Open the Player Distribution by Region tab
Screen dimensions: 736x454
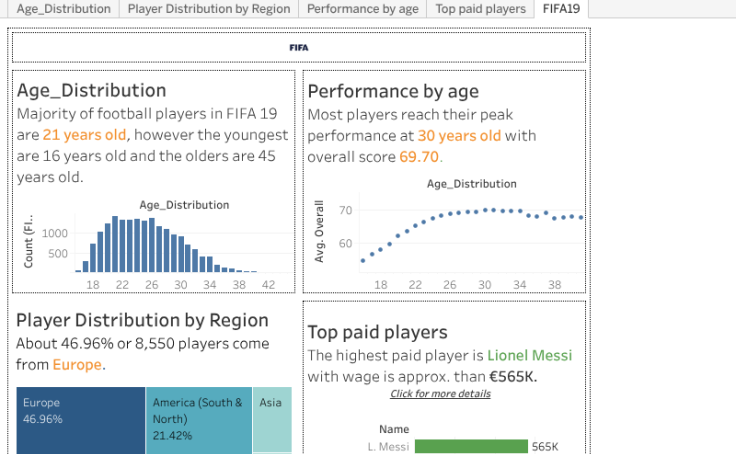(210, 9)
